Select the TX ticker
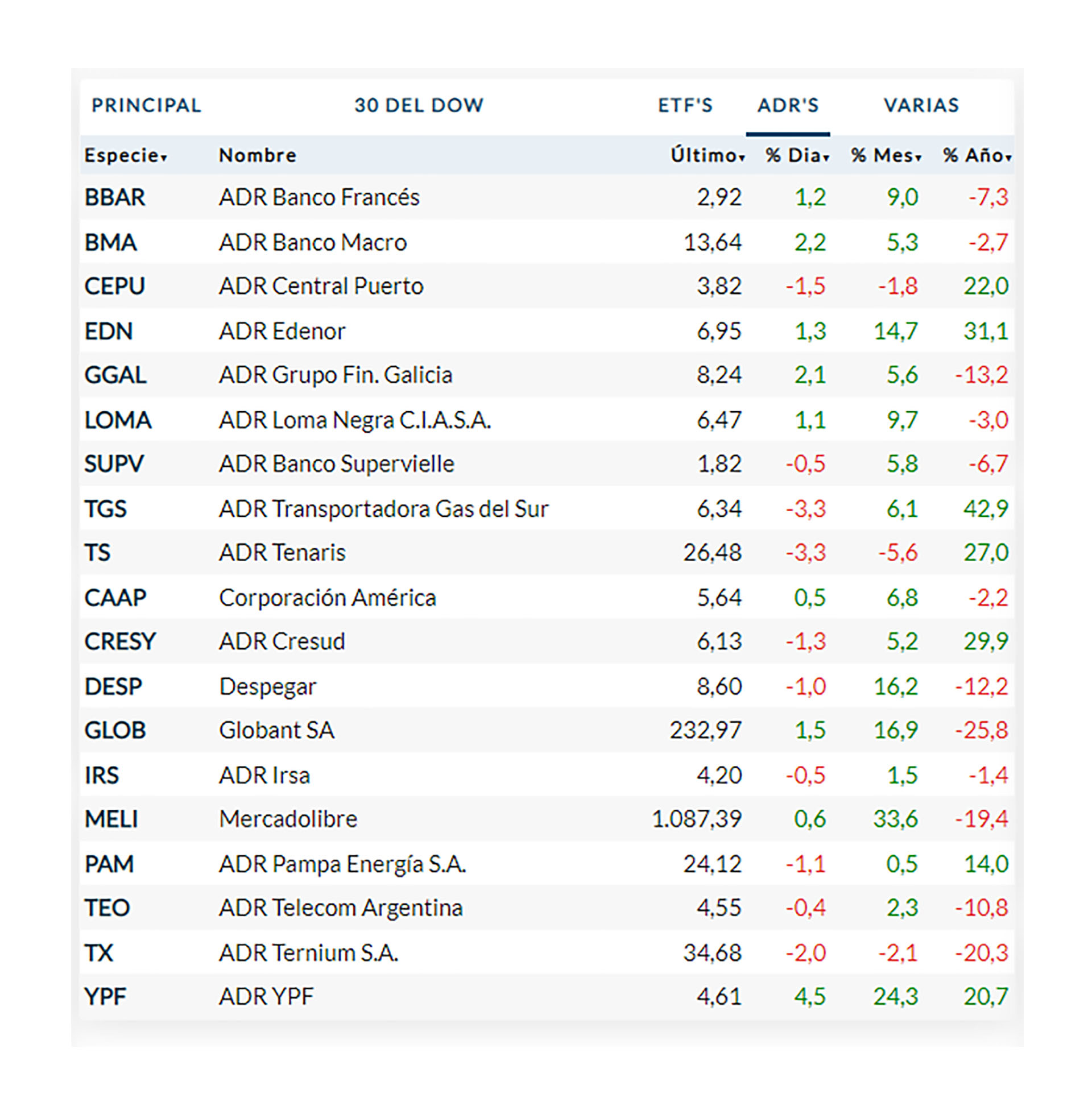 point(99,953)
